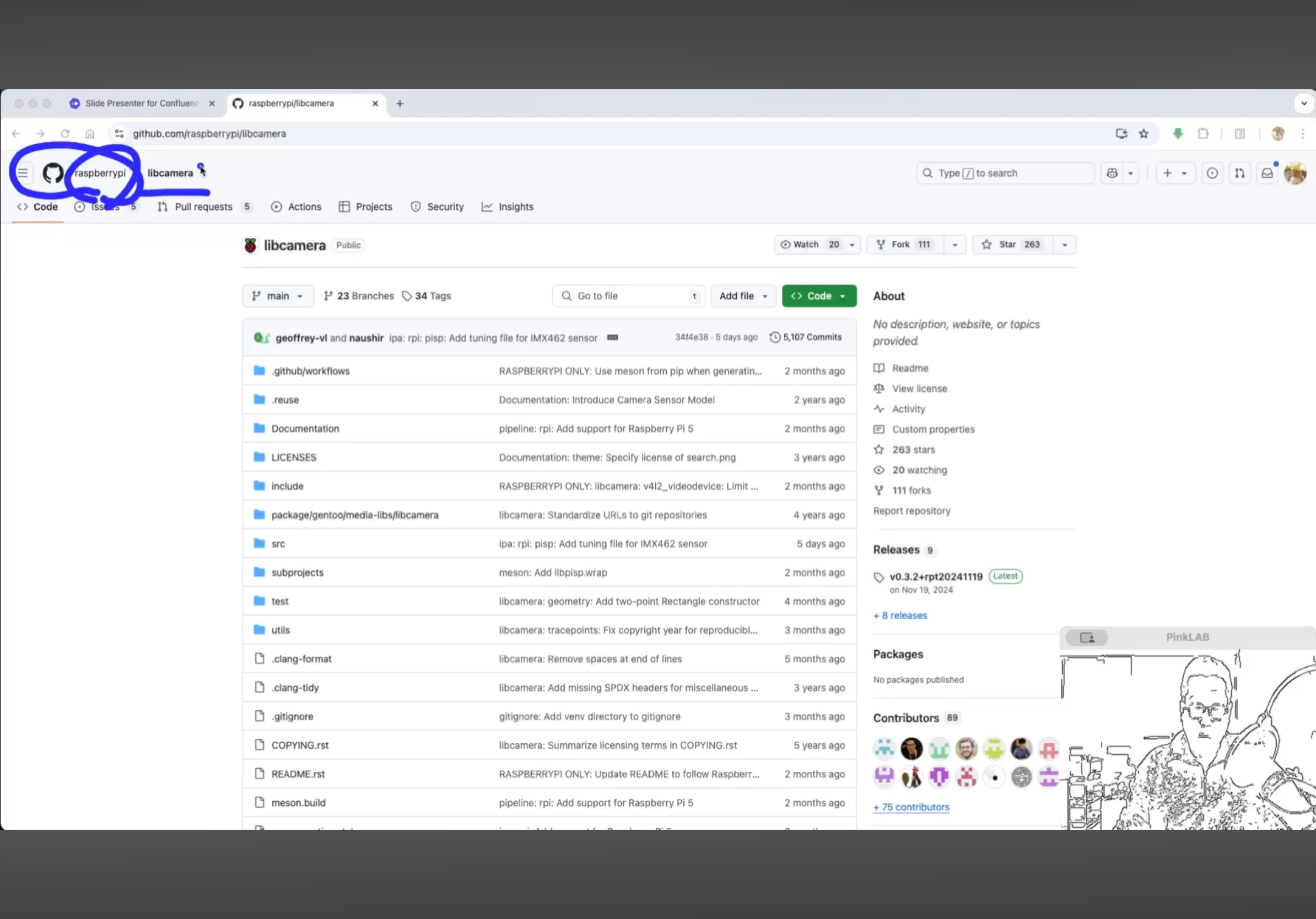Click the pull requests icon in header

click(x=1240, y=173)
